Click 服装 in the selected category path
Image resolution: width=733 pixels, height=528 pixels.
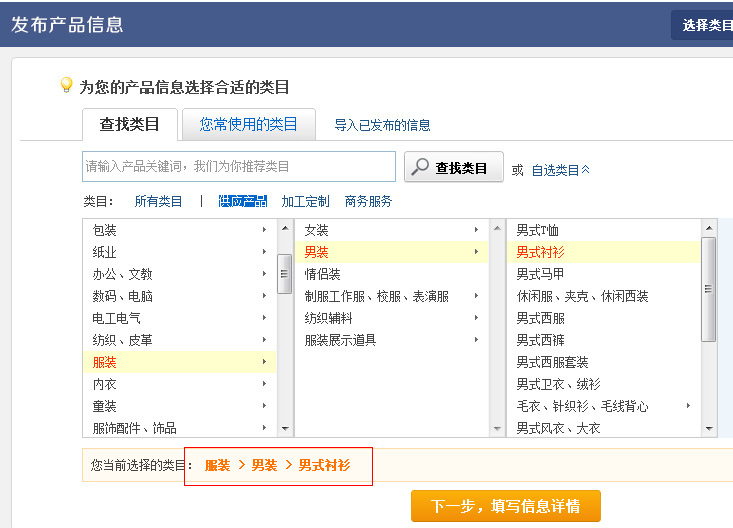pos(217,465)
